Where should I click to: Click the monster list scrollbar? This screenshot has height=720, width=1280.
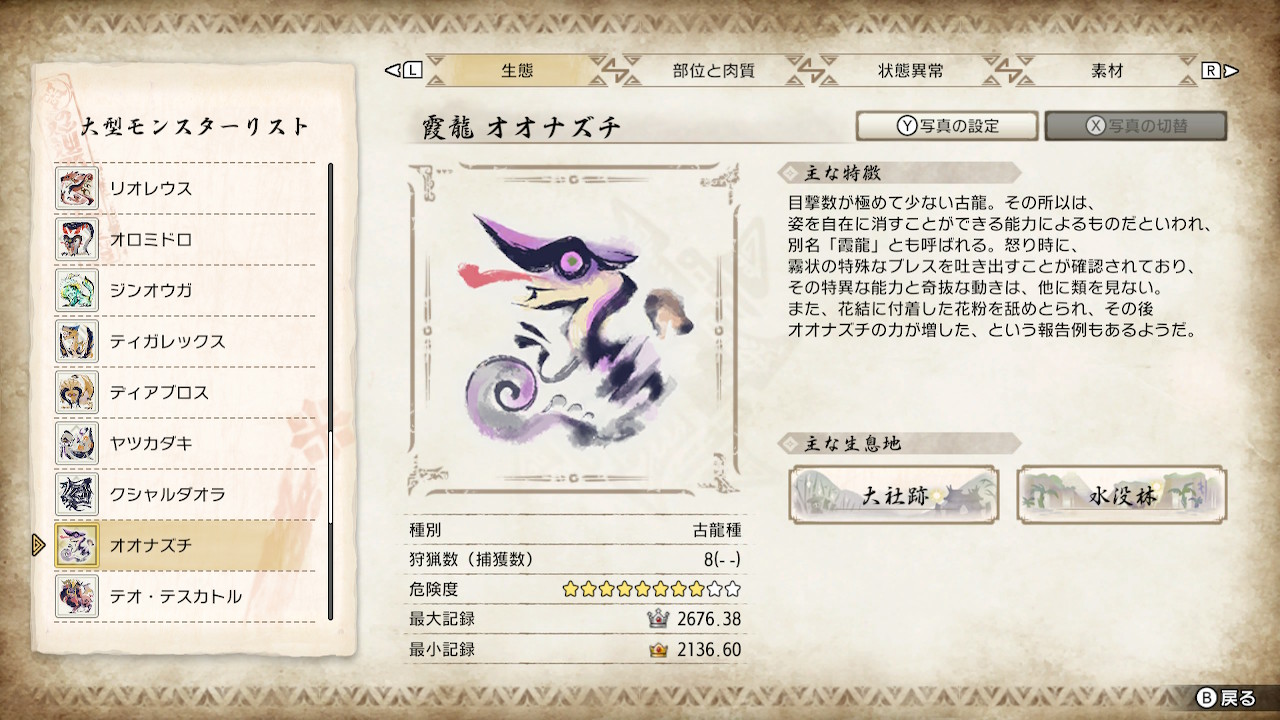[x=331, y=391]
